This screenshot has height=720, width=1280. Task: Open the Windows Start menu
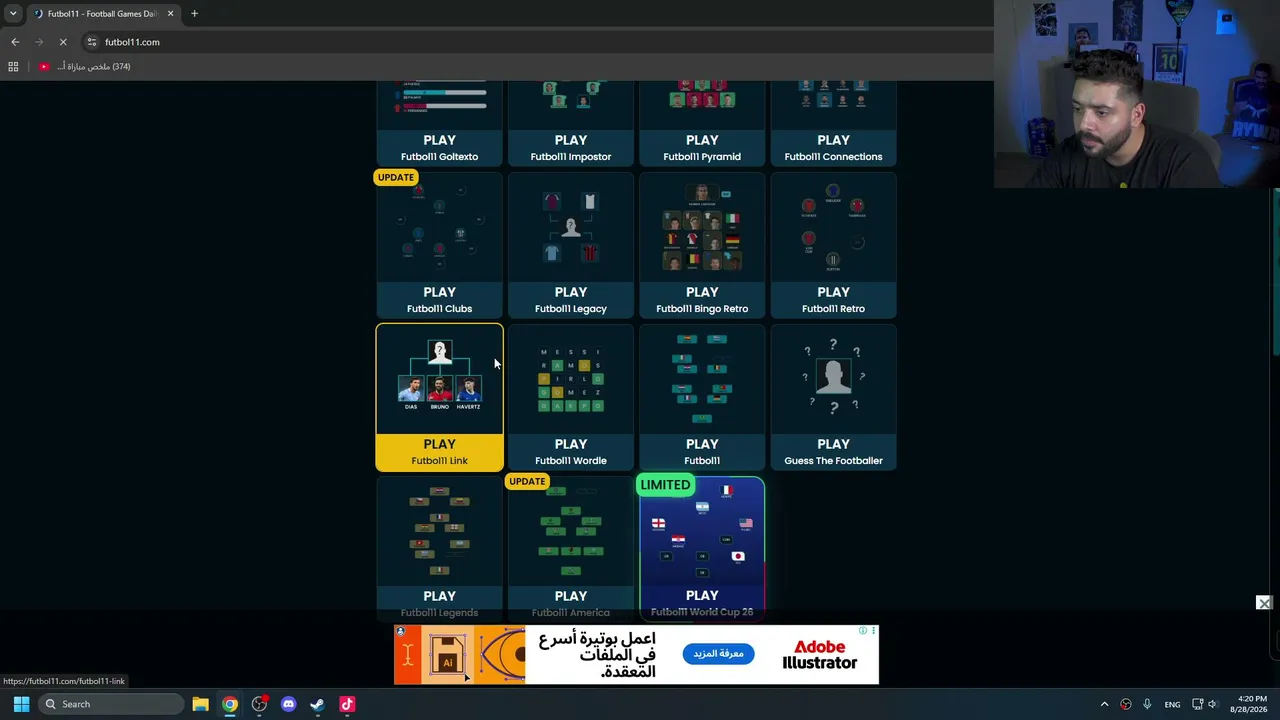(x=21, y=704)
